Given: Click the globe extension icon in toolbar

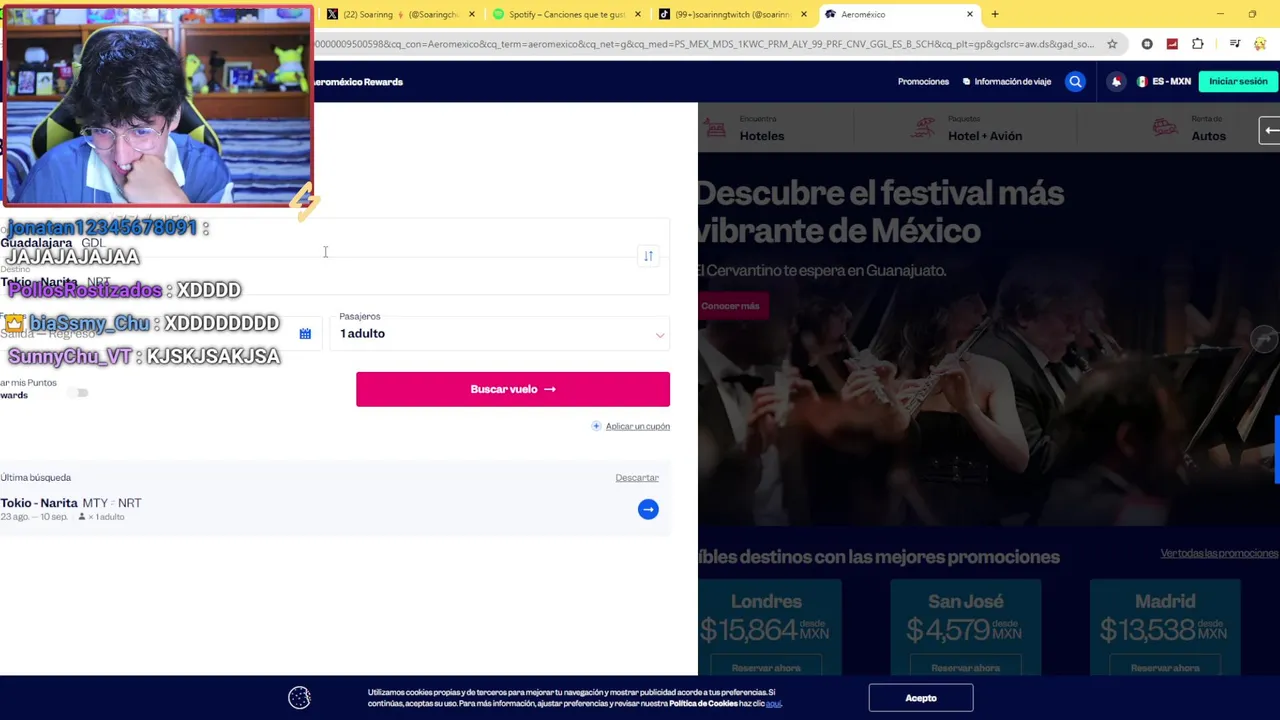Looking at the screenshot, I should (1147, 44).
